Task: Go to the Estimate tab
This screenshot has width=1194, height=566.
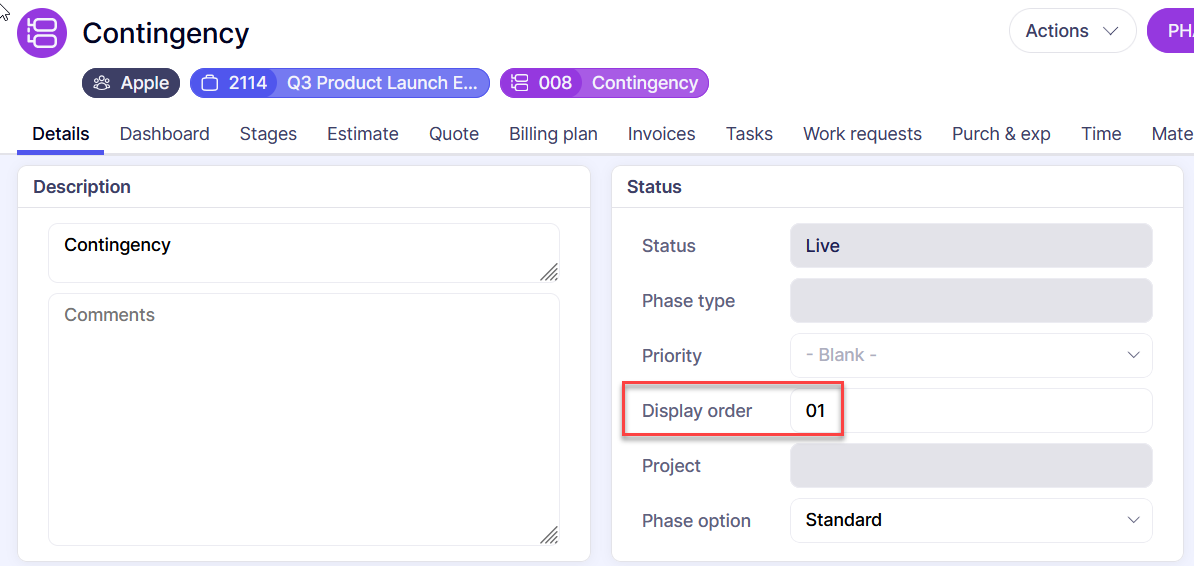Action: click(362, 134)
